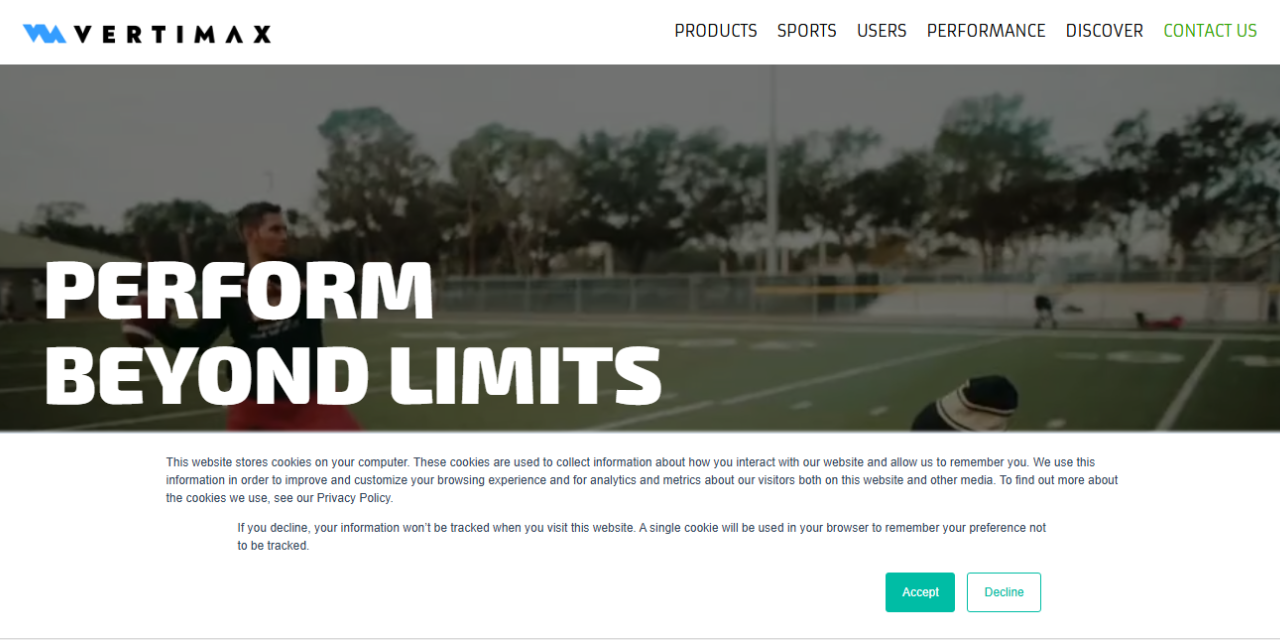Expand the USERS menu item

coord(882,31)
